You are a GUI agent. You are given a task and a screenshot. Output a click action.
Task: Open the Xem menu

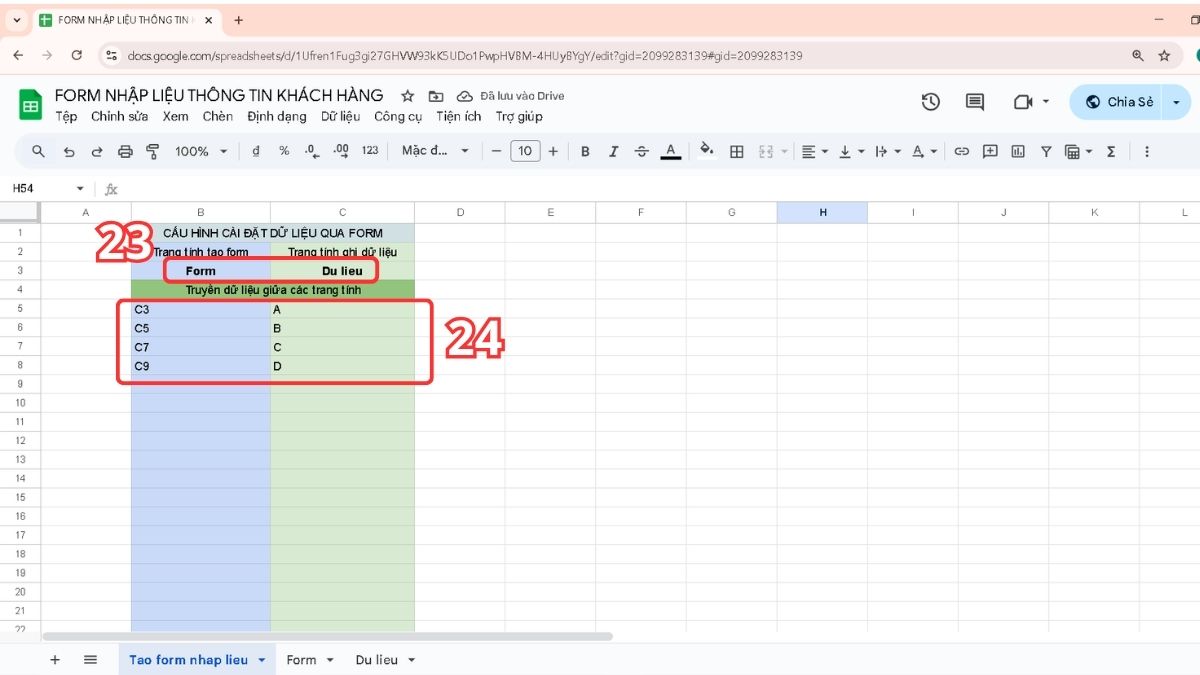[x=176, y=117]
